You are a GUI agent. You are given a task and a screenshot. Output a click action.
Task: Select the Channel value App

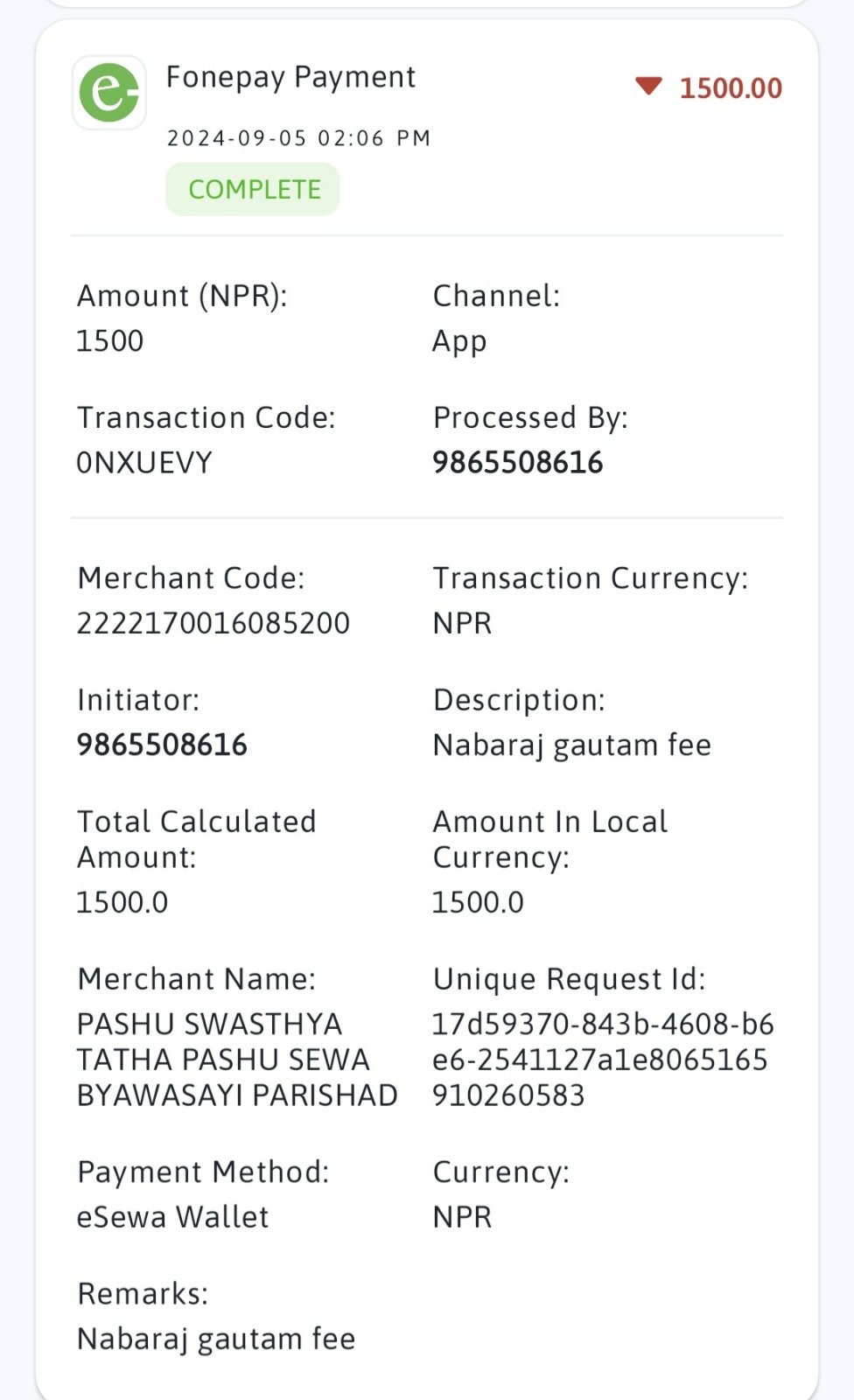tap(459, 342)
